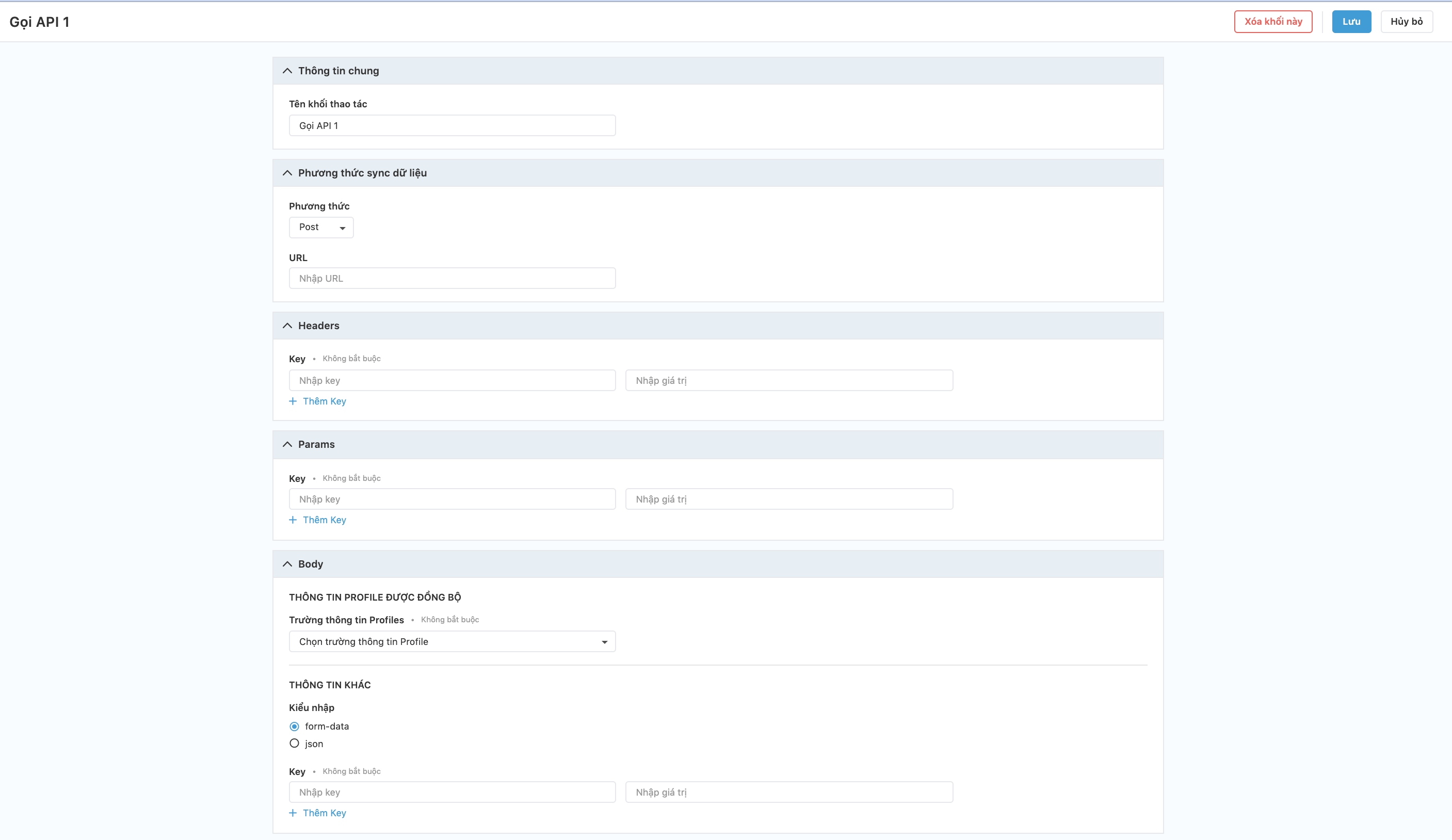Click the plus icon beside Params Thêm Key
Viewport: 1452px width, 840px height.
(293, 520)
